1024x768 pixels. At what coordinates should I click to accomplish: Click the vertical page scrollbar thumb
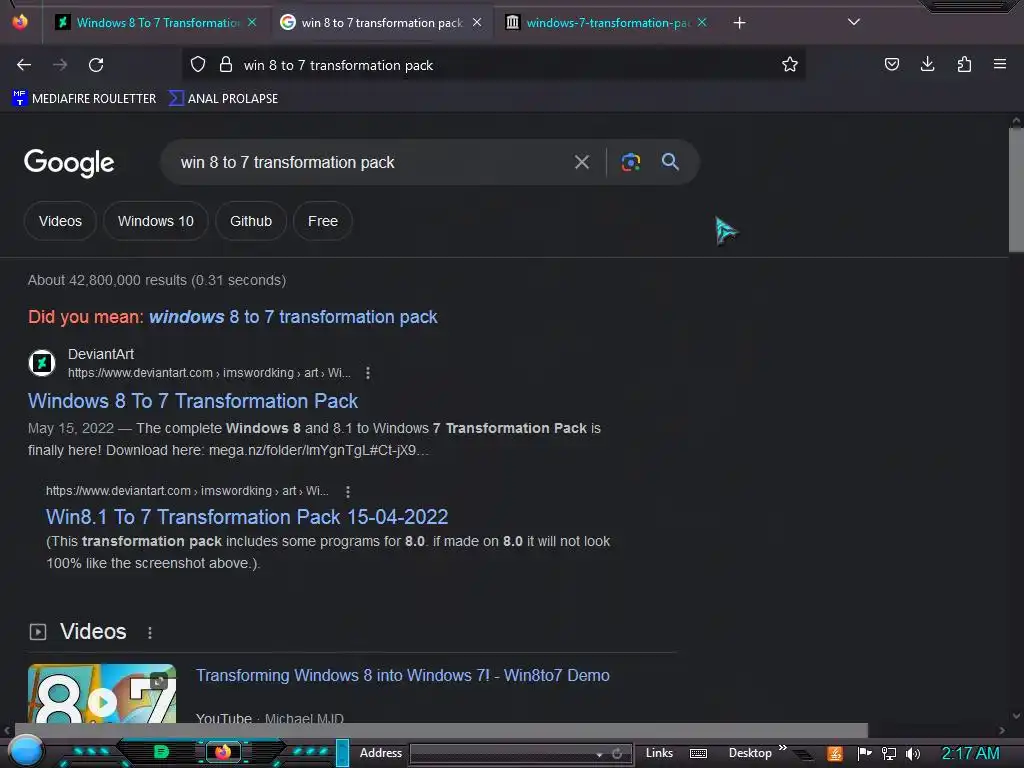pos(1016,190)
